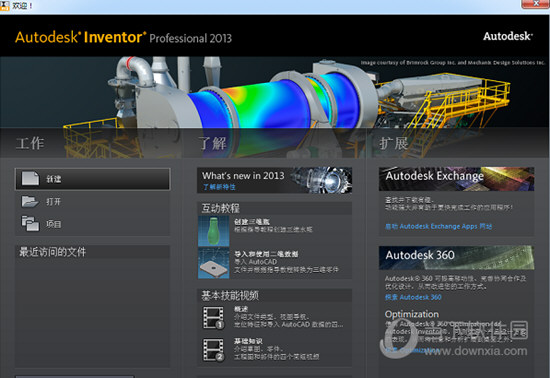Image resolution: width=550 pixels, height=378 pixels.
Task: Play the film strip video number 2
Action: click(213, 349)
